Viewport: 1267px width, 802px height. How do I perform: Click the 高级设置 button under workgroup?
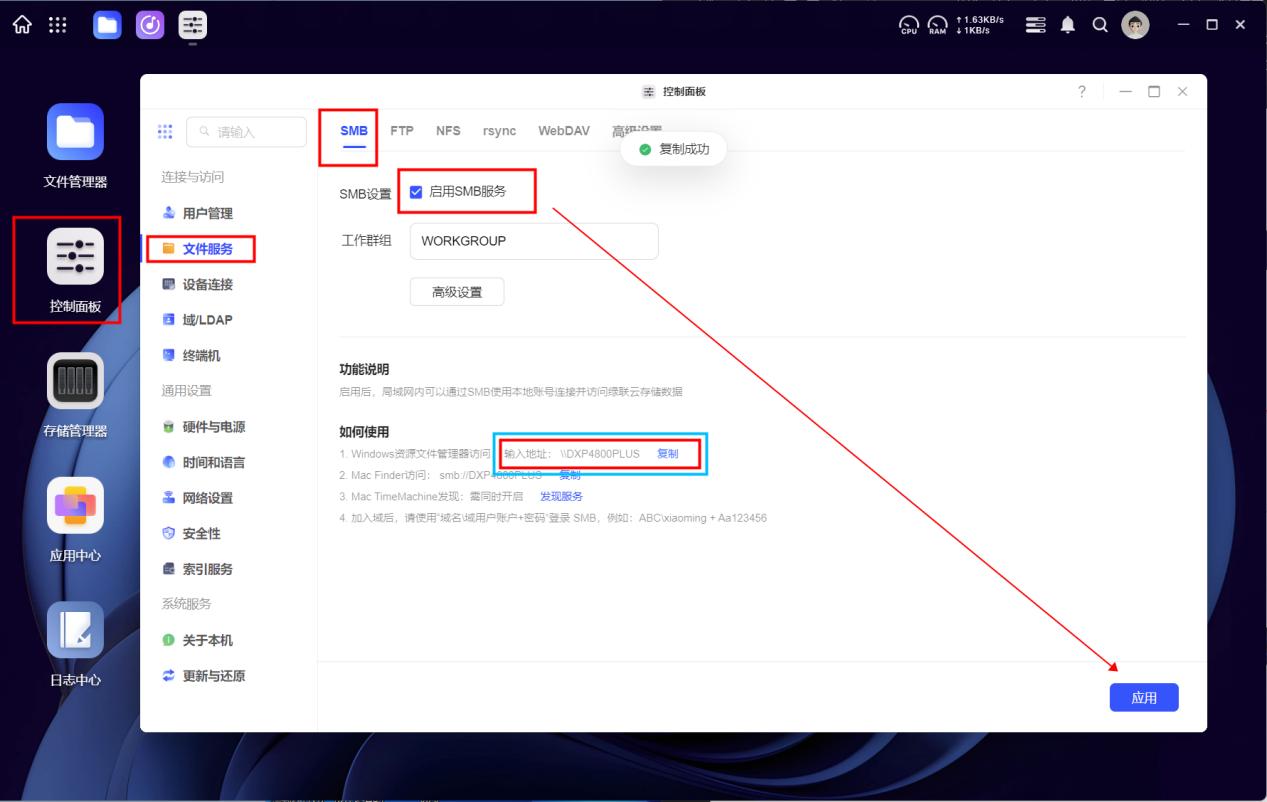pos(457,292)
